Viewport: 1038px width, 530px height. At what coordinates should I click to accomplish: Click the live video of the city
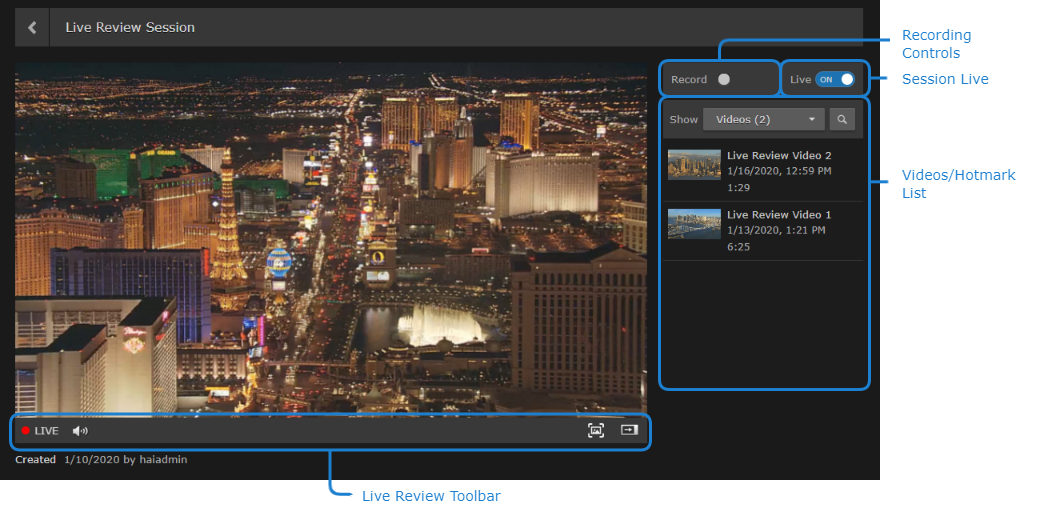click(330, 240)
